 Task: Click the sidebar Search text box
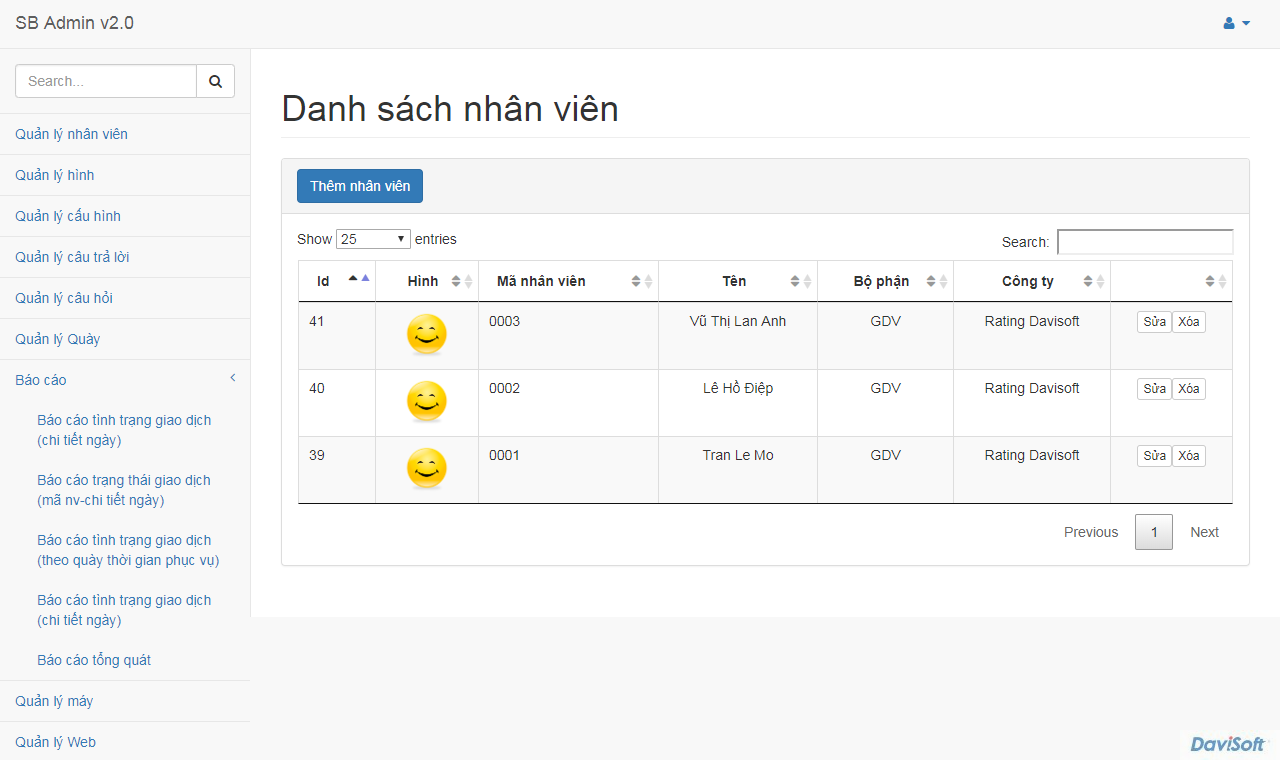pos(106,81)
